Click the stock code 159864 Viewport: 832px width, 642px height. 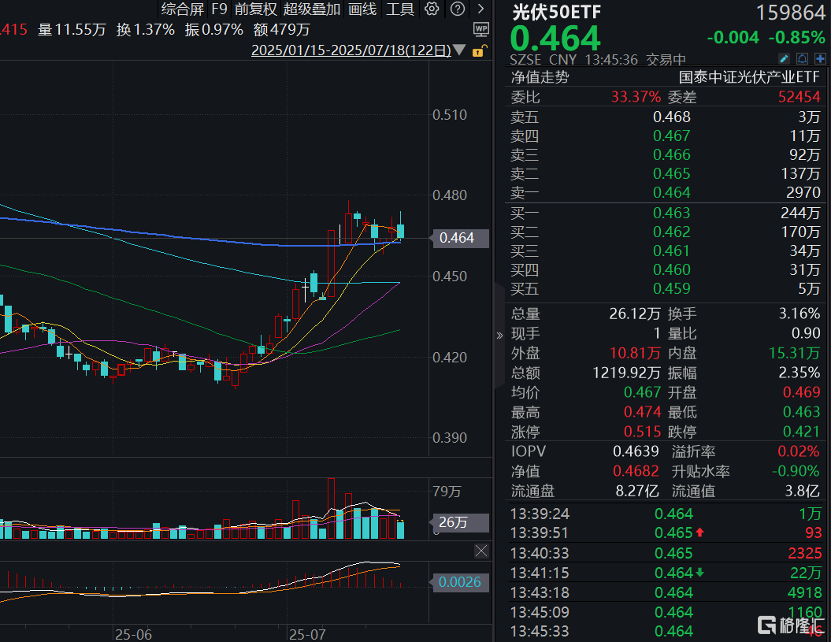[x=791, y=13]
